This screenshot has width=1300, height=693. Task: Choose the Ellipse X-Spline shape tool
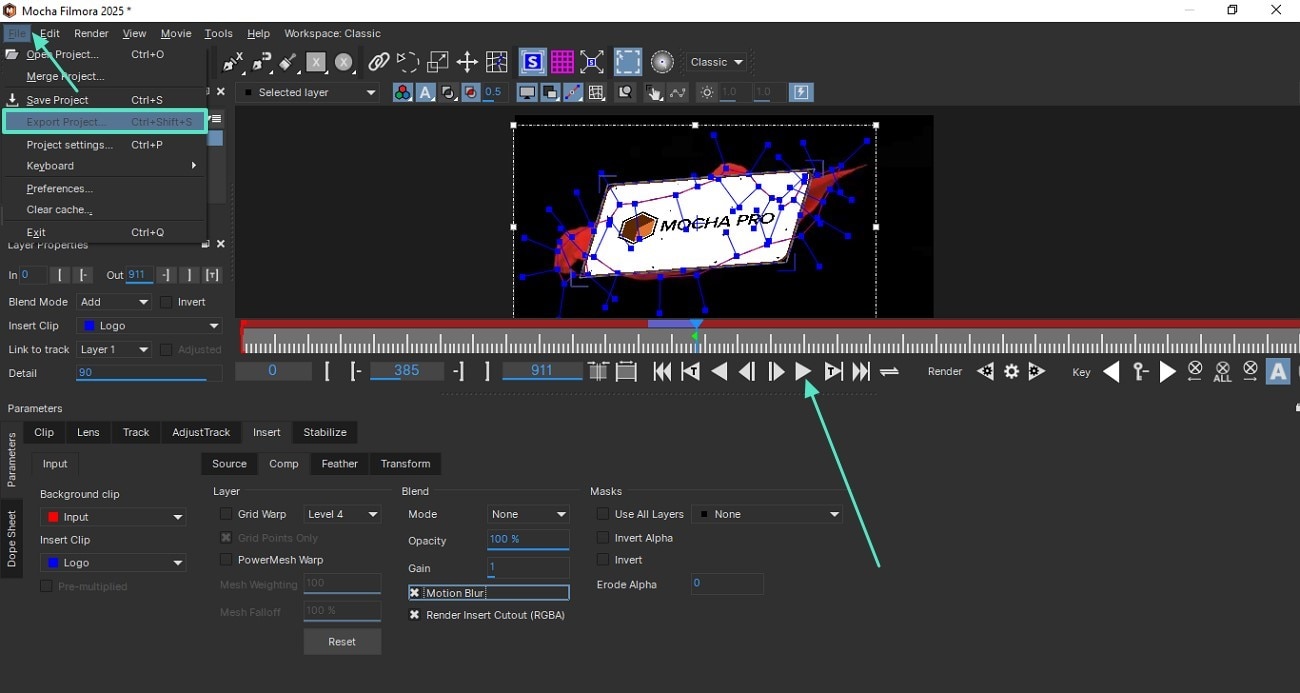click(x=344, y=62)
